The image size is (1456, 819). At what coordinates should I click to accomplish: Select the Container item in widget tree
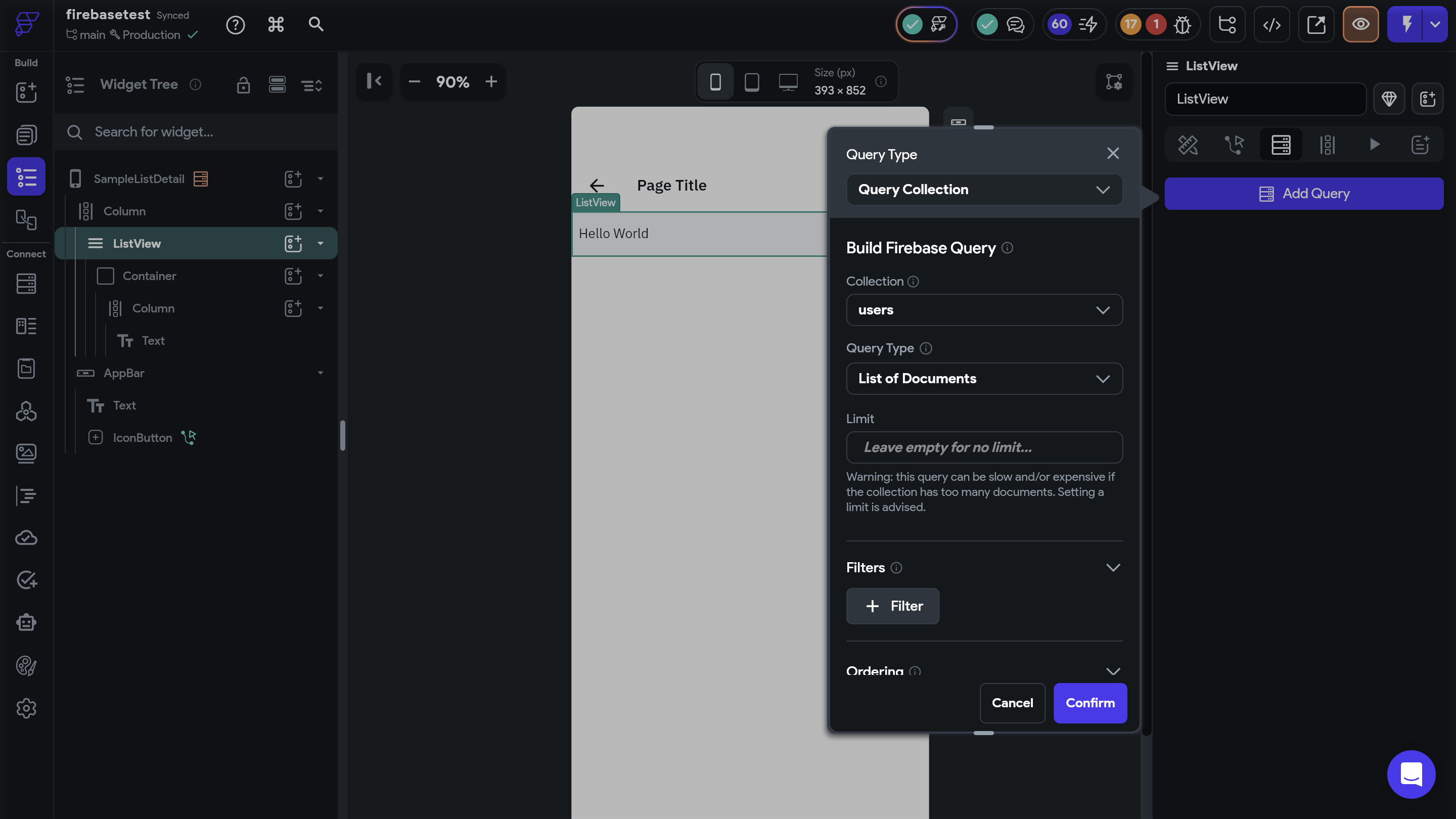(149, 276)
